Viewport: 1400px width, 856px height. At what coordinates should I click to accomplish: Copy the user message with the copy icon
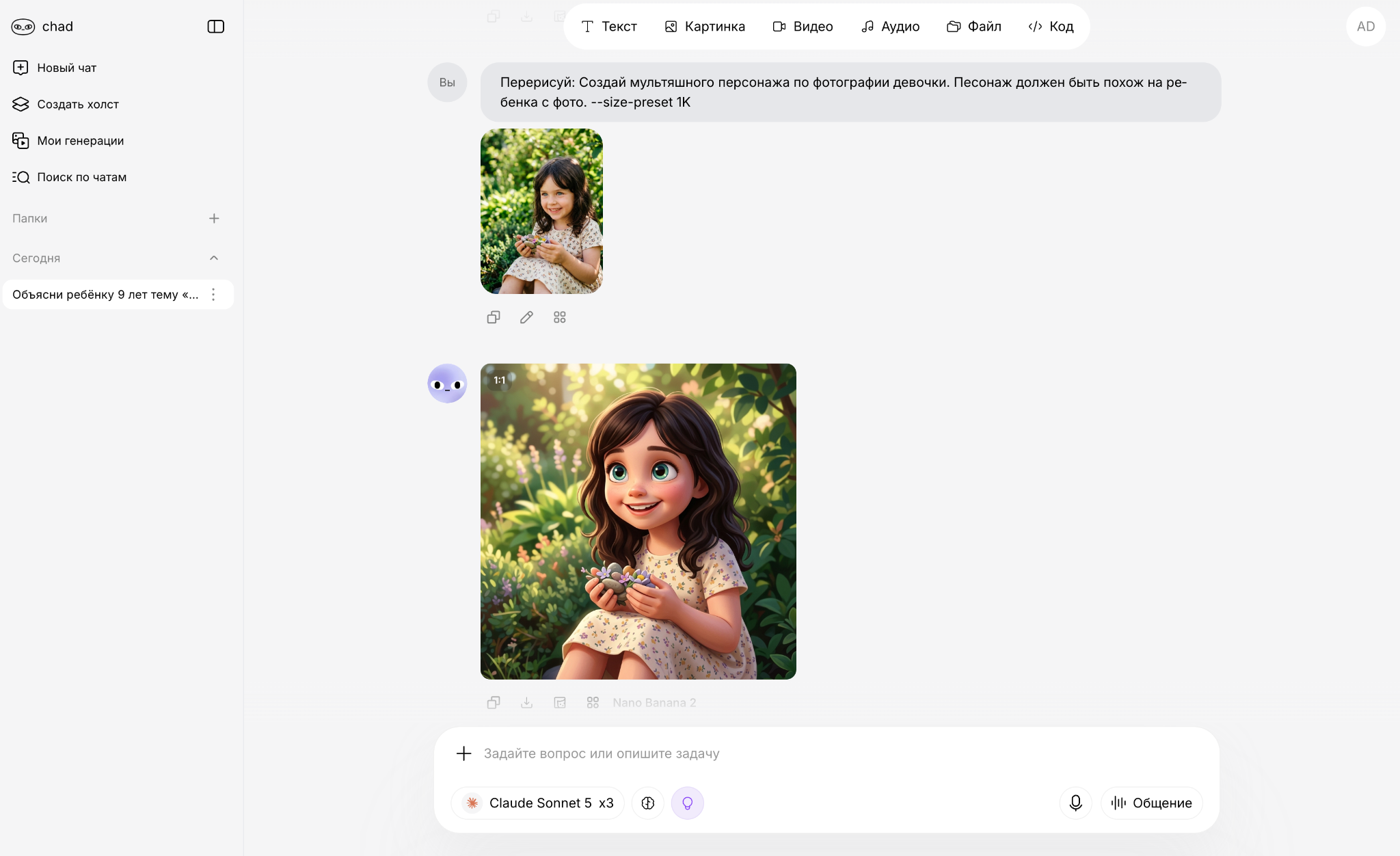pos(494,317)
